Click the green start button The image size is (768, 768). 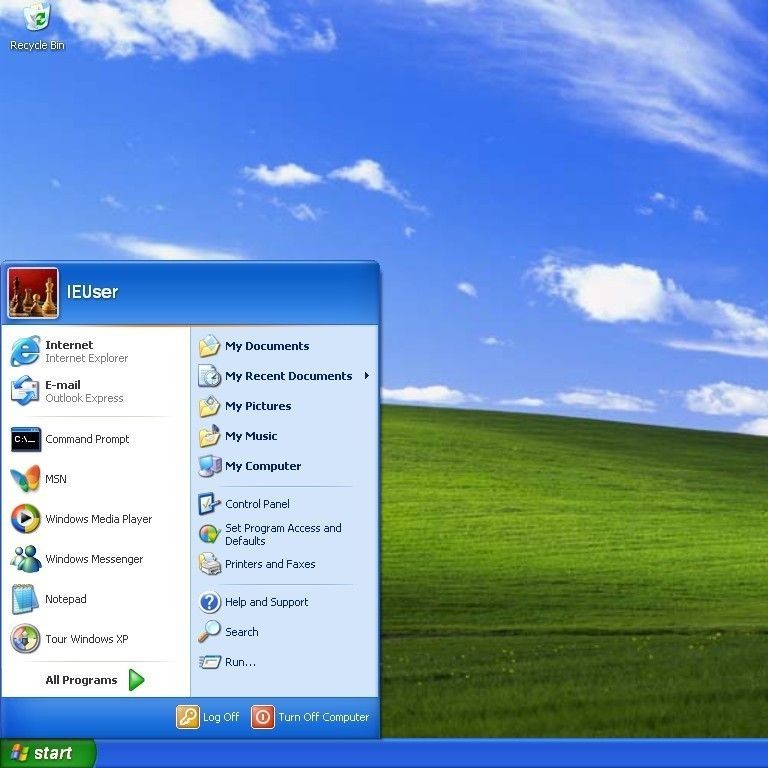coord(48,753)
